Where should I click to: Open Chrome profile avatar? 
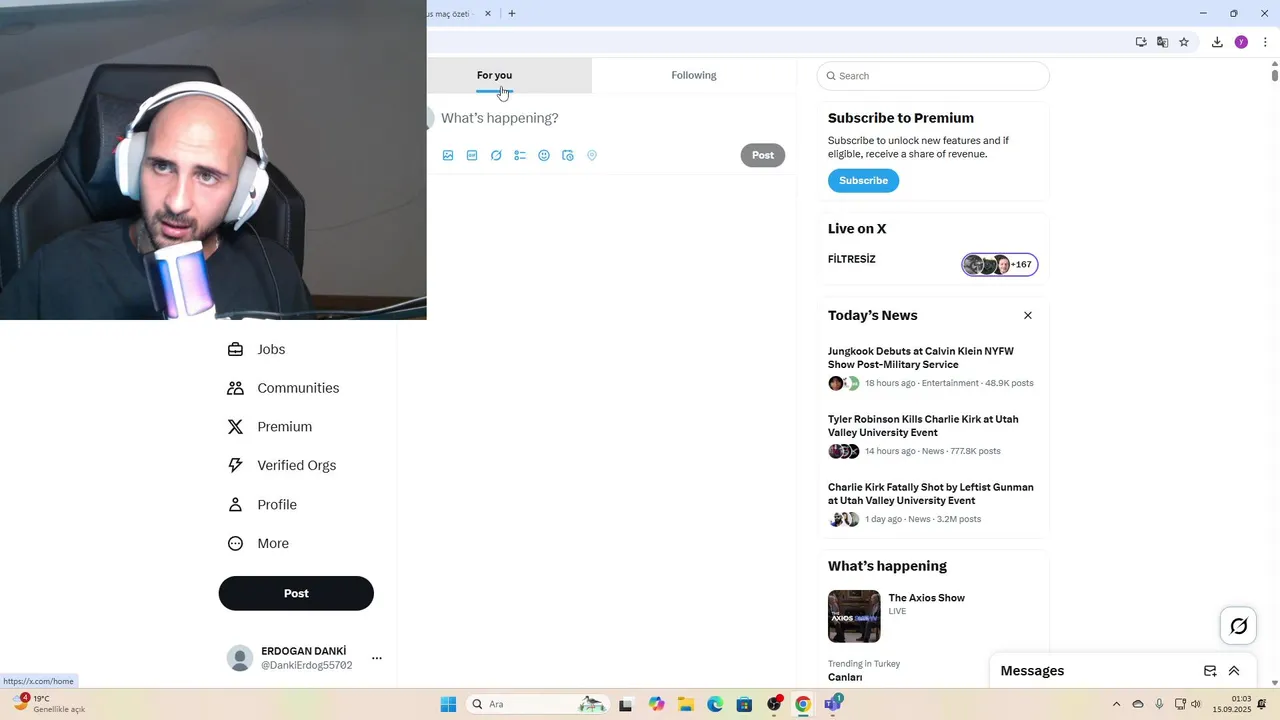coord(1241,42)
